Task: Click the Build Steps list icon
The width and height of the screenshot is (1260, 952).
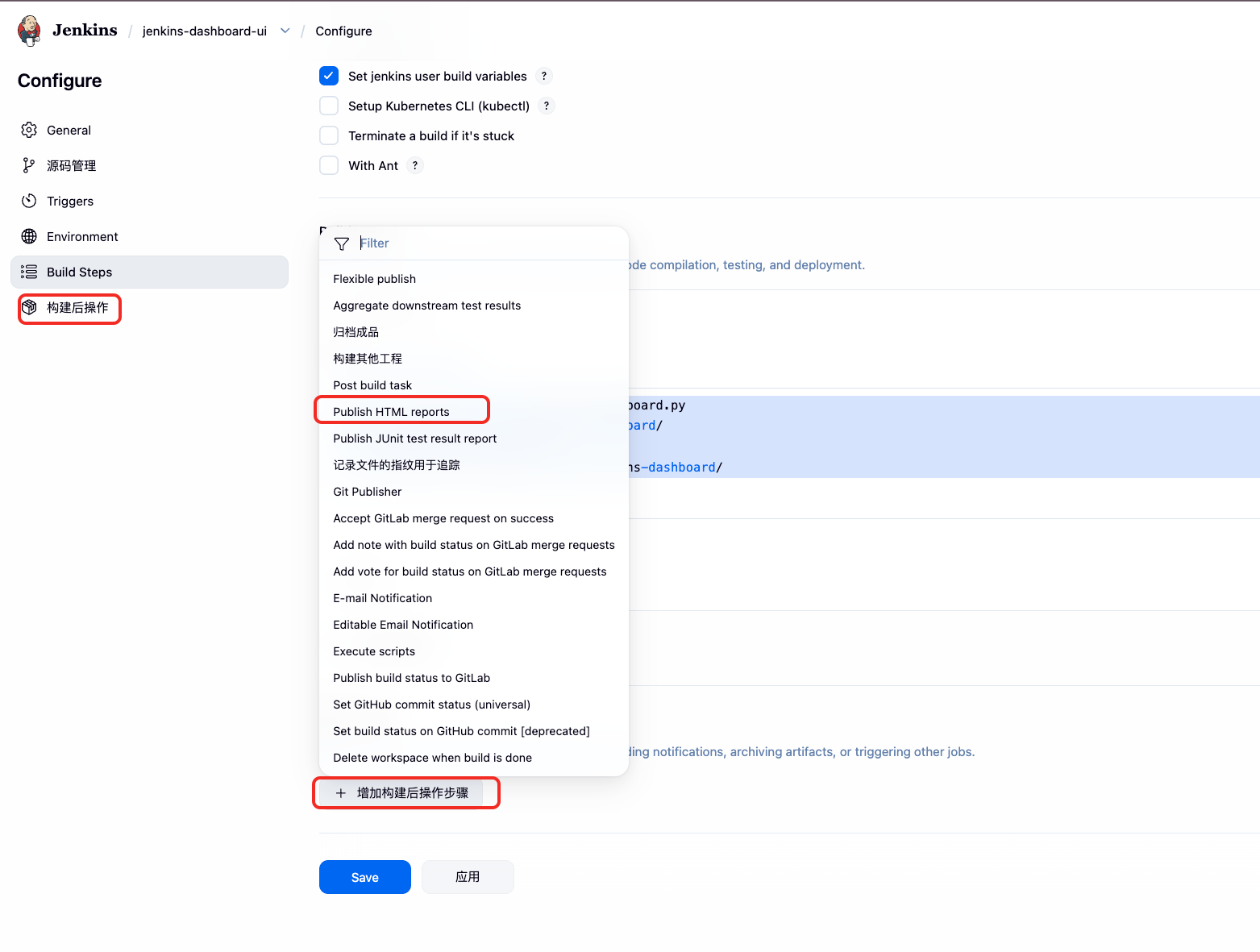Action: [x=29, y=272]
